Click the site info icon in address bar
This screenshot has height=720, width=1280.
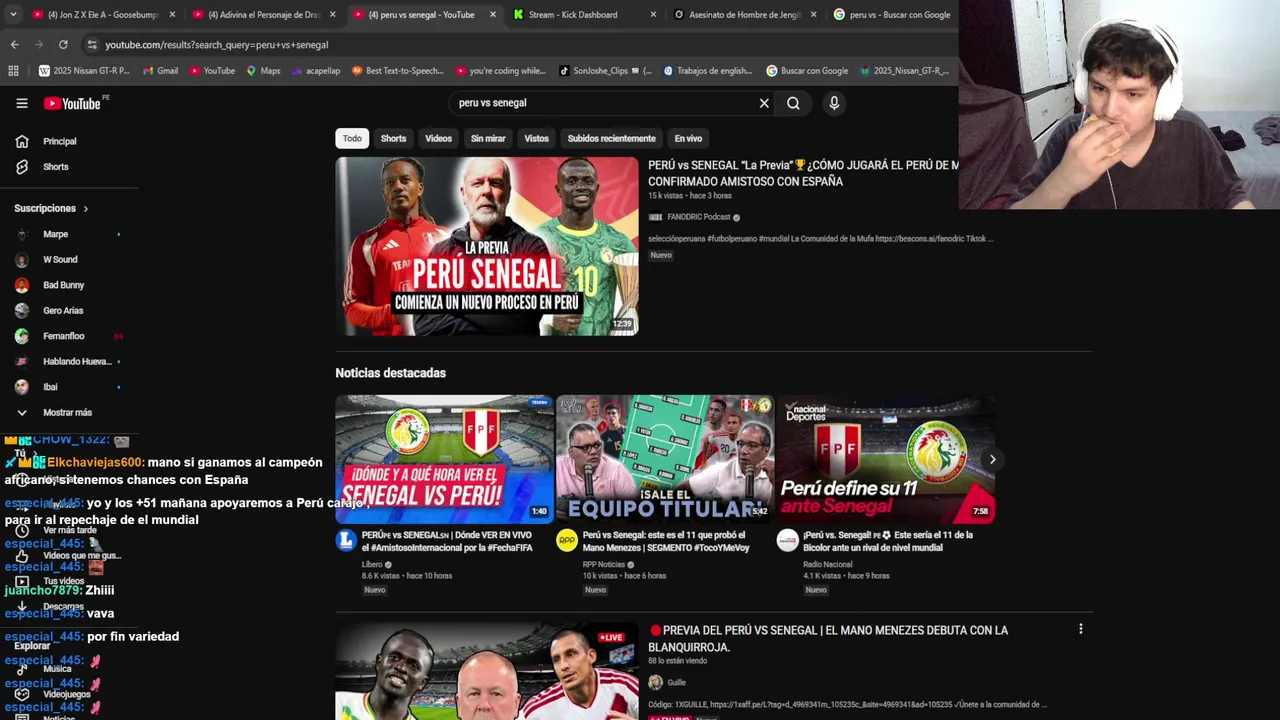point(91,45)
